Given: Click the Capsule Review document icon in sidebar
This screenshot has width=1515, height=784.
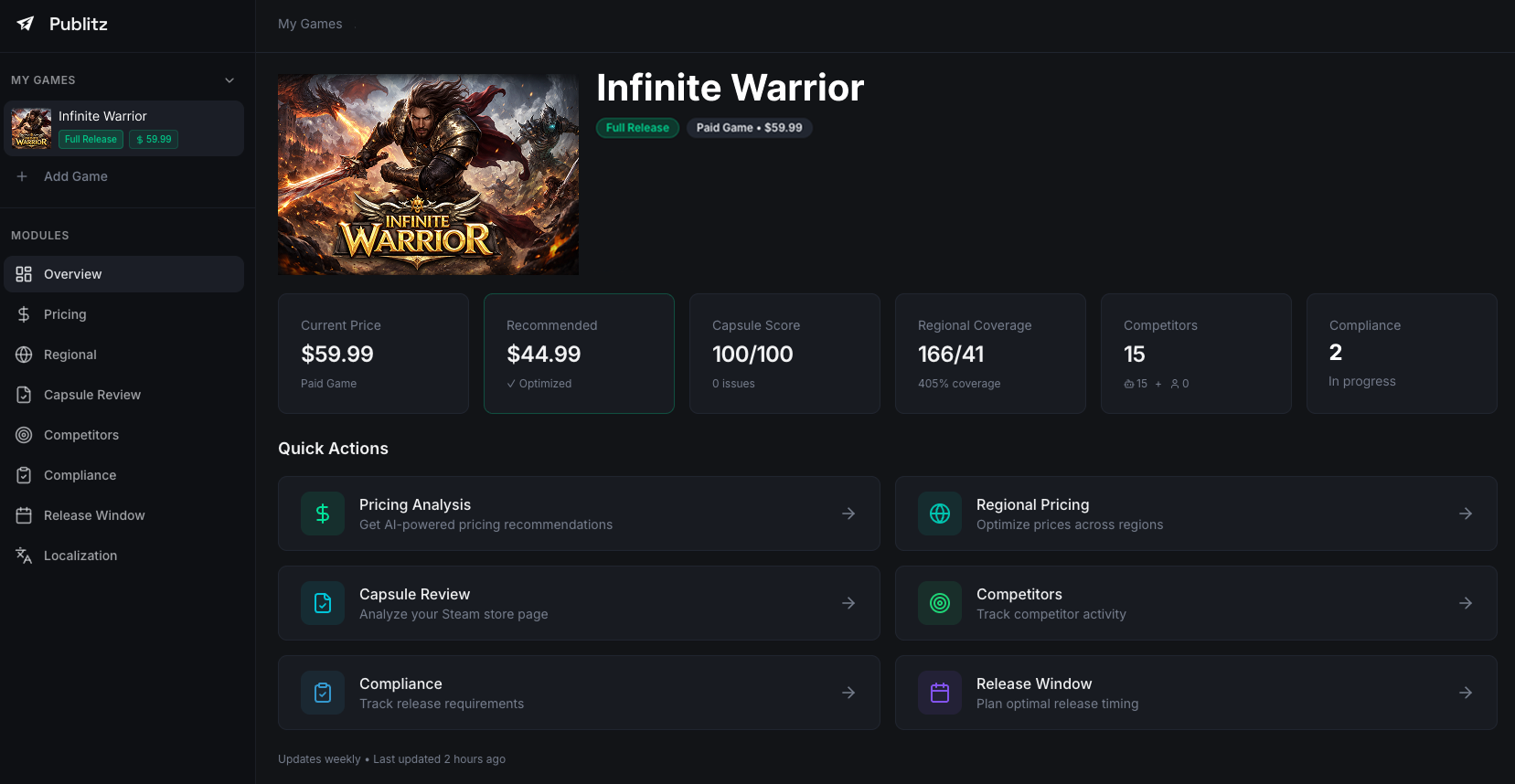Looking at the screenshot, I should 24,395.
